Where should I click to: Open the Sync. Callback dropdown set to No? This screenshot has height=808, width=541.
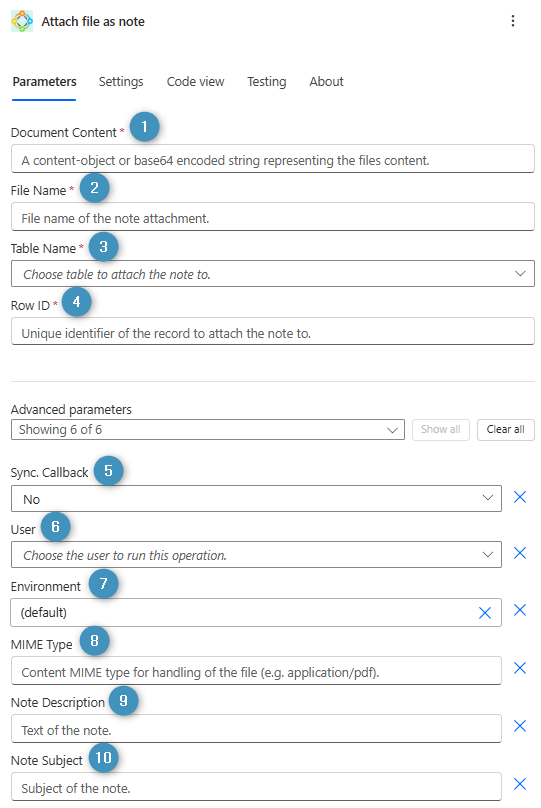coord(256,498)
